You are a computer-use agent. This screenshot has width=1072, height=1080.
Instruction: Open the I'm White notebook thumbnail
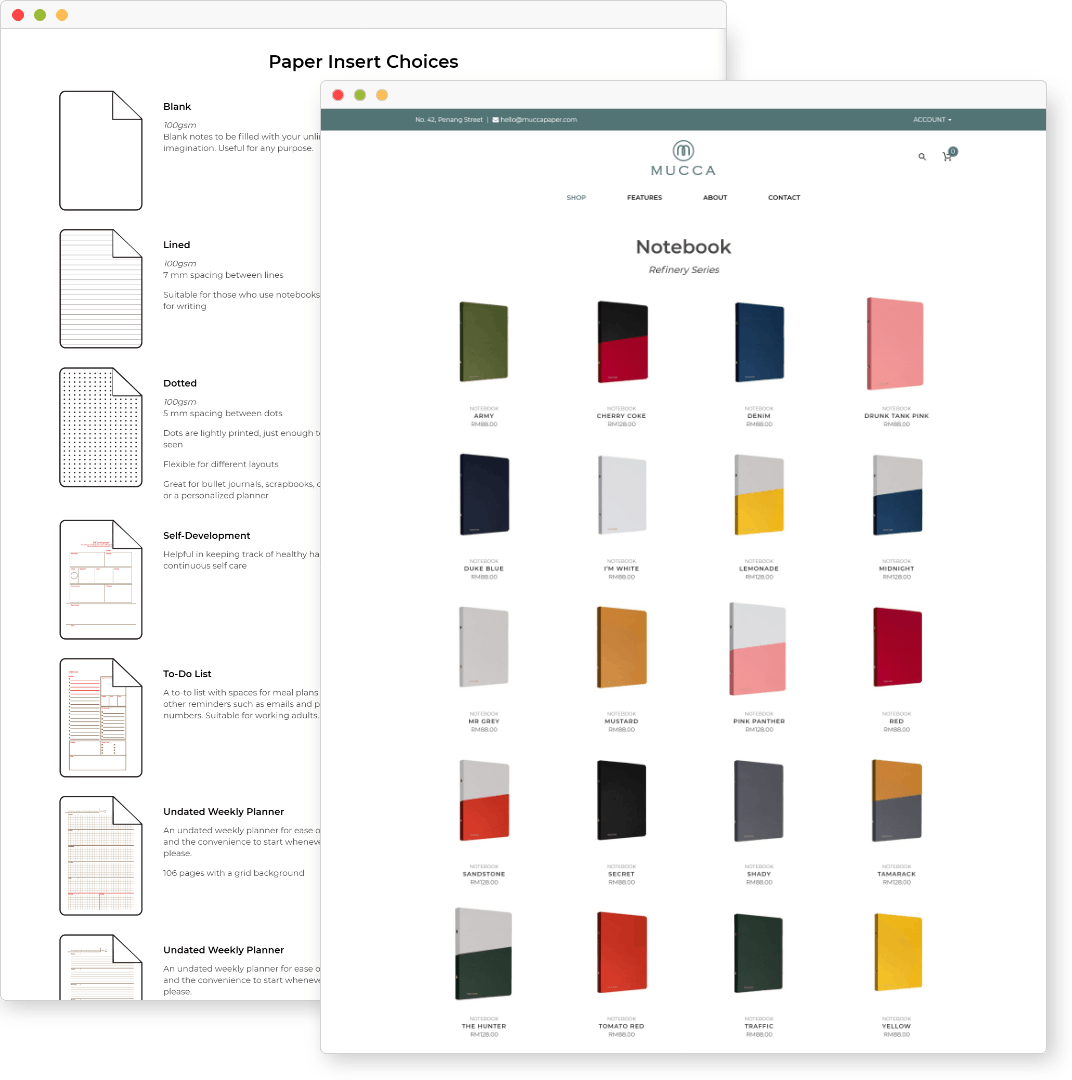click(x=622, y=494)
